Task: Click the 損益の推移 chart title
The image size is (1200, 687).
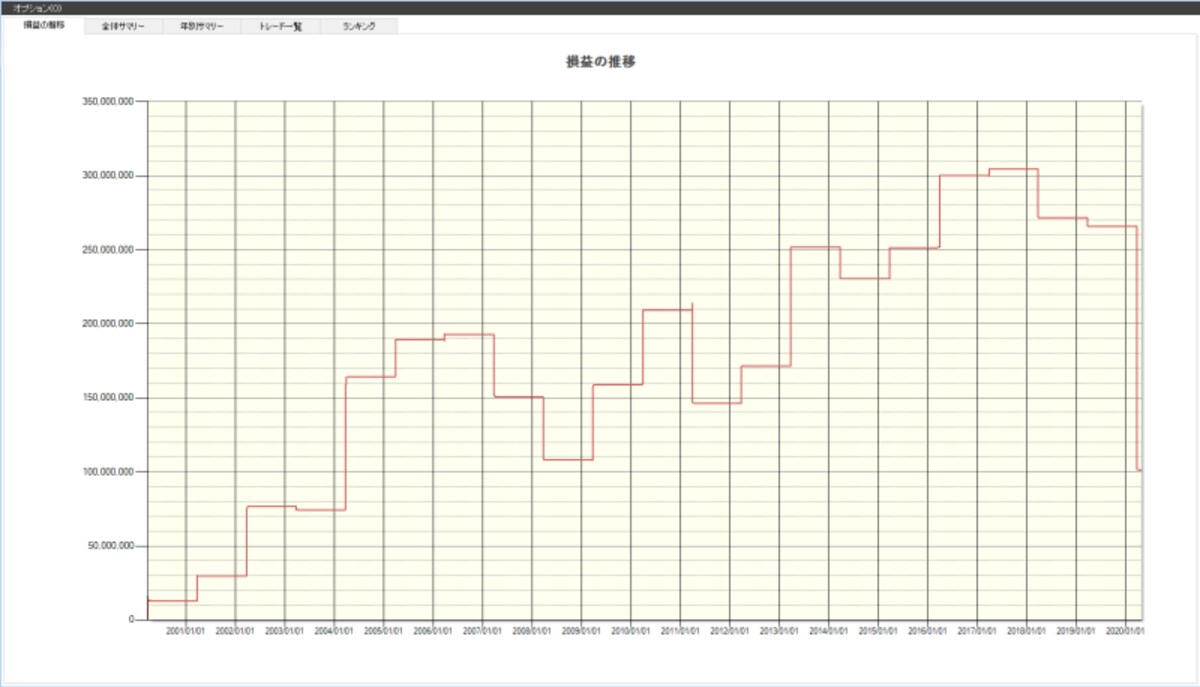Action: [x=601, y=62]
